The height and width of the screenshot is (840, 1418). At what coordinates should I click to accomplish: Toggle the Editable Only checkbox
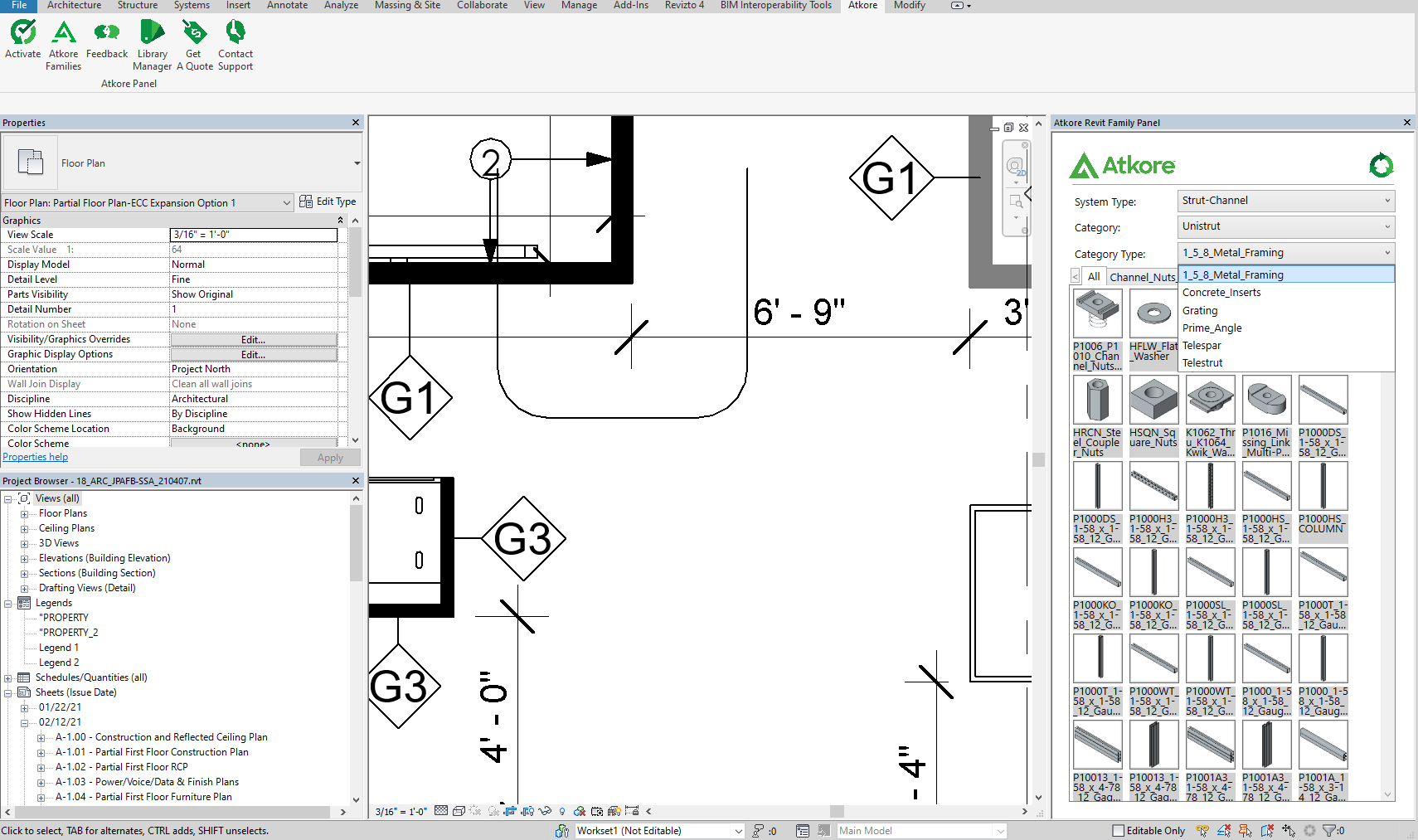point(1117,830)
